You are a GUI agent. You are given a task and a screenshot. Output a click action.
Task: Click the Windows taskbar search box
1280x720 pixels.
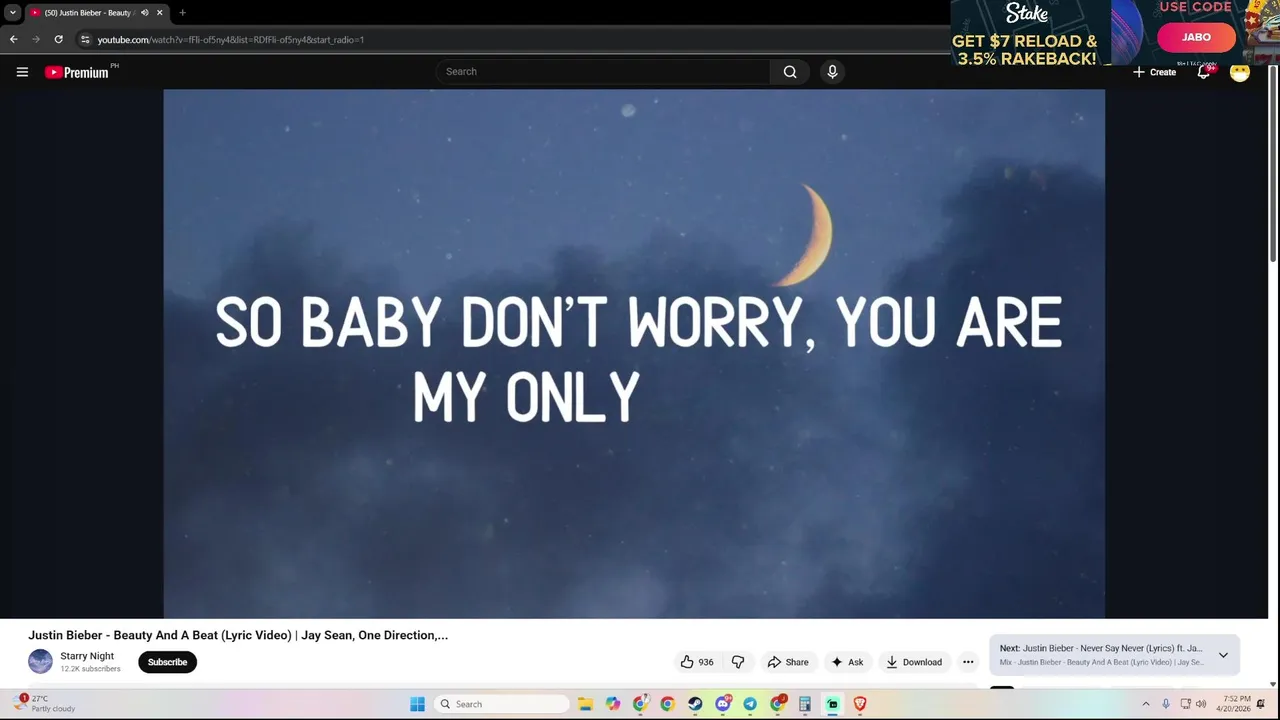[x=502, y=704]
